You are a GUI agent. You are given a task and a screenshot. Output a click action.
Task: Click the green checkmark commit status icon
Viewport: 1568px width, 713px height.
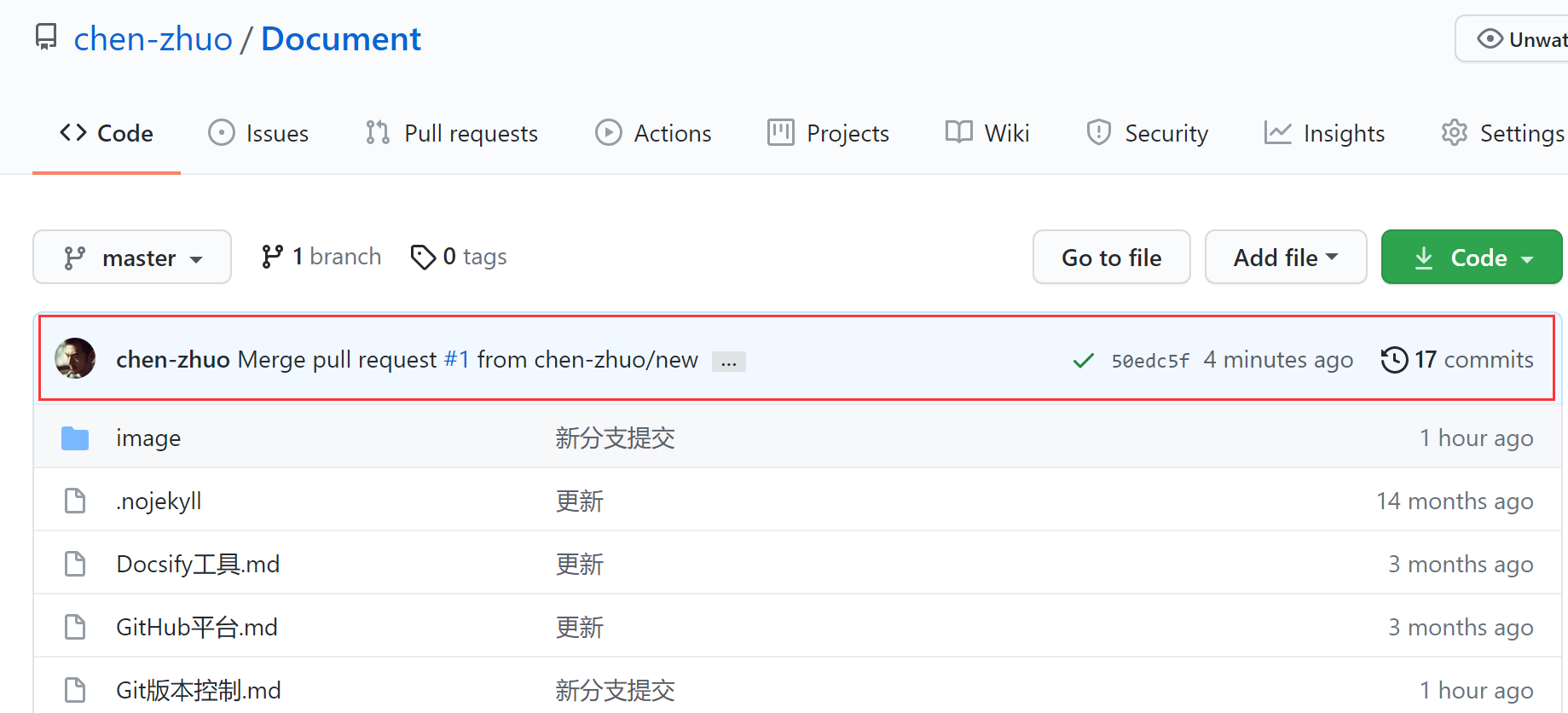(x=1083, y=361)
